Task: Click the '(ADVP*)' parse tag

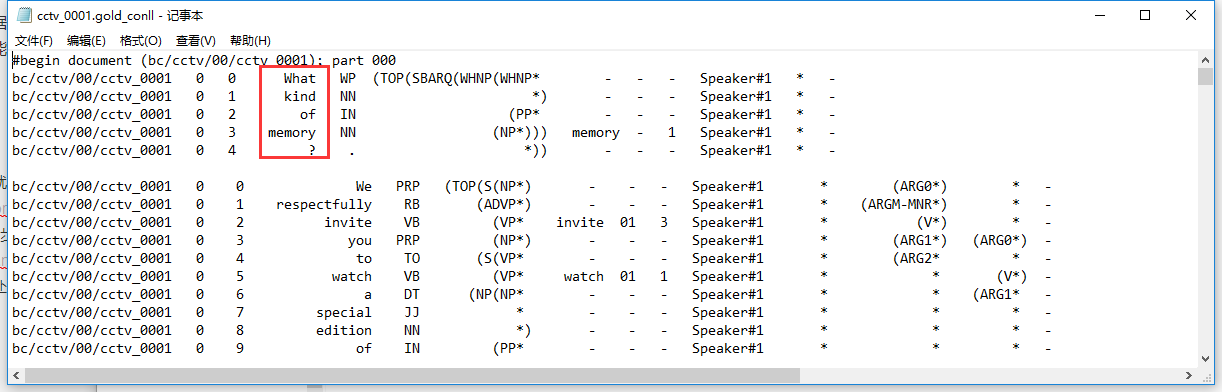Action: click(504, 204)
